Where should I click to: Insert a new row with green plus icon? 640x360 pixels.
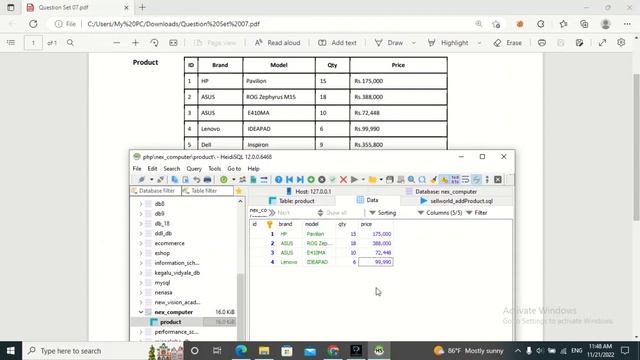coord(311,180)
